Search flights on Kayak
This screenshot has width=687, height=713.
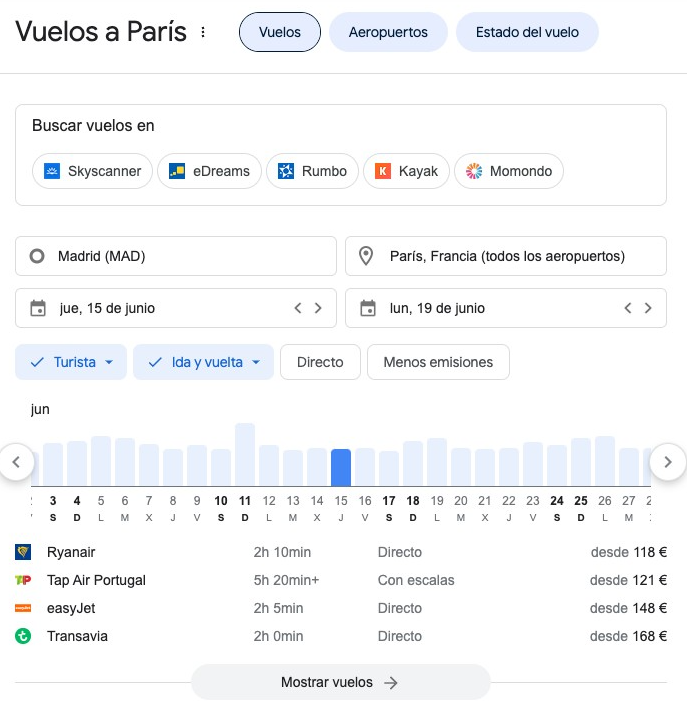406,171
